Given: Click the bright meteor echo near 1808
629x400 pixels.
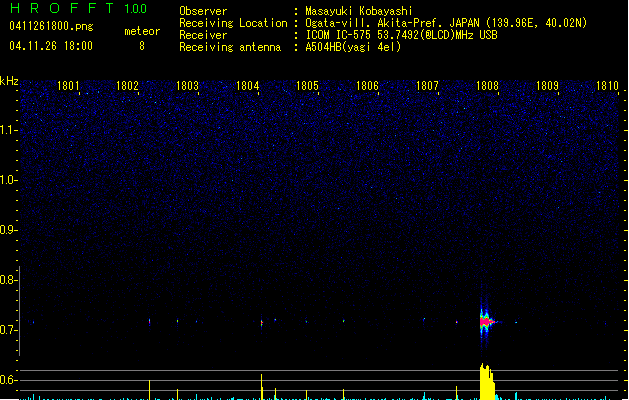Looking at the screenshot, I should pos(486,321).
